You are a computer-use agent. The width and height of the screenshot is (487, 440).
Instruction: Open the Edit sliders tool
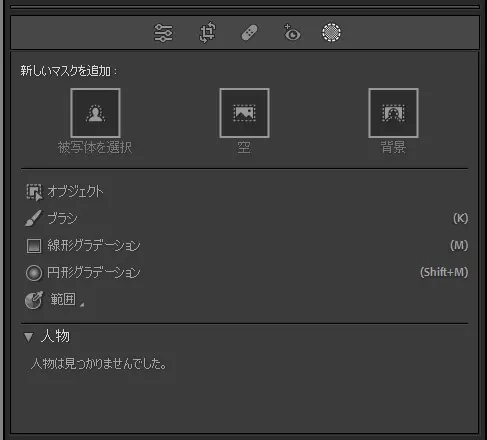coord(163,33)
